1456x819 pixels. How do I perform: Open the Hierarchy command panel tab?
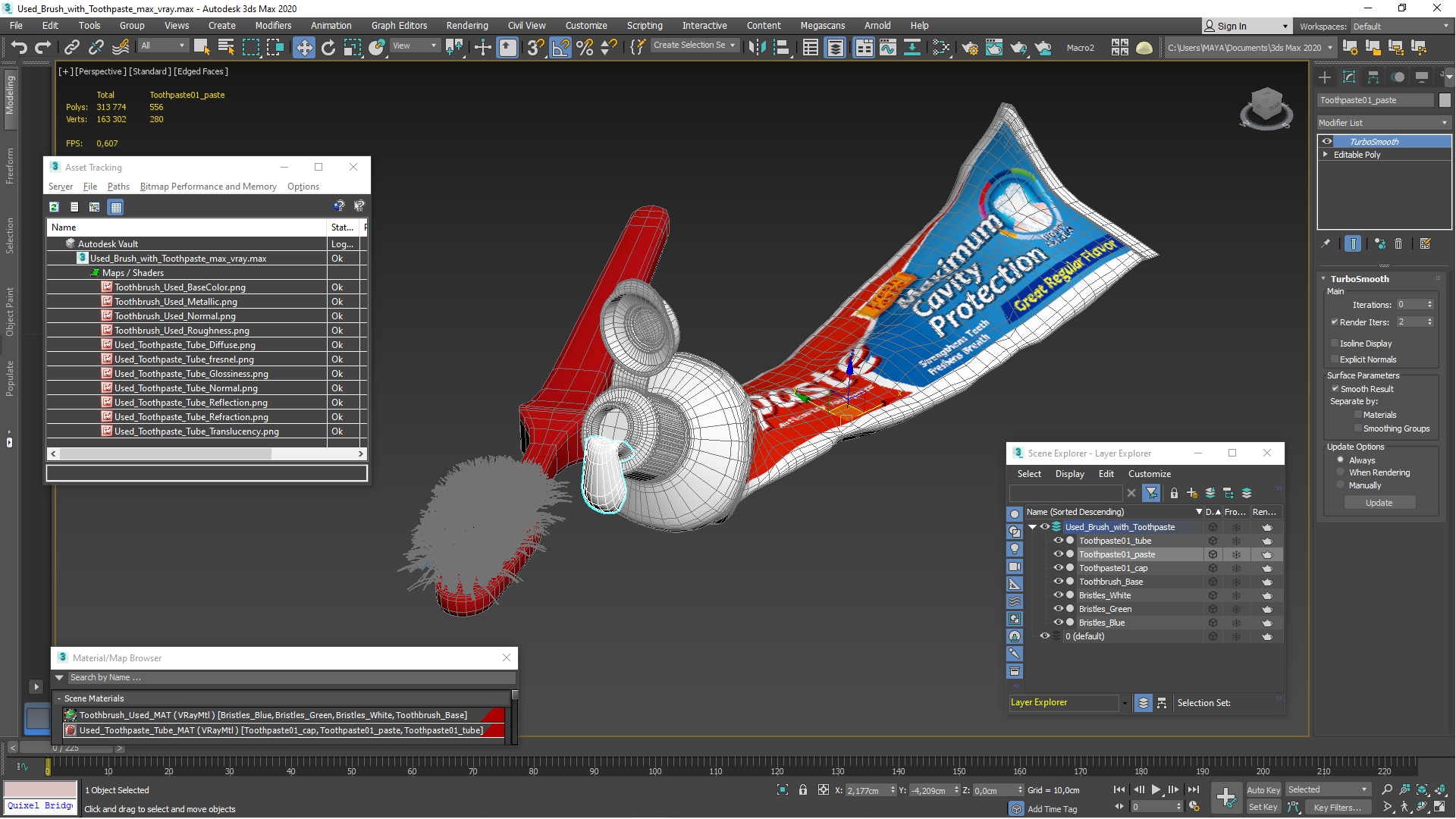click(1373, 77)
